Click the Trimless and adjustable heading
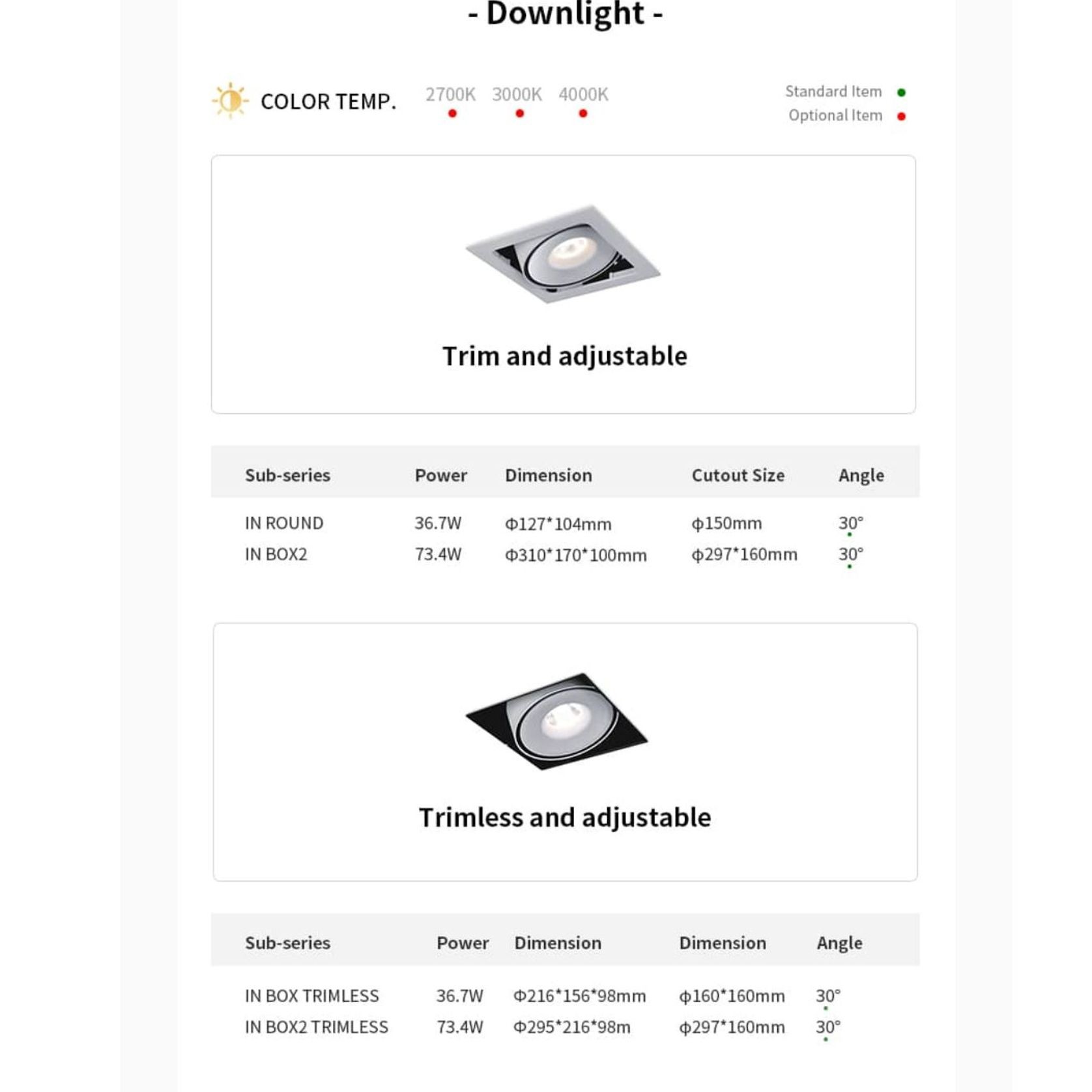 tap(564, 818)
